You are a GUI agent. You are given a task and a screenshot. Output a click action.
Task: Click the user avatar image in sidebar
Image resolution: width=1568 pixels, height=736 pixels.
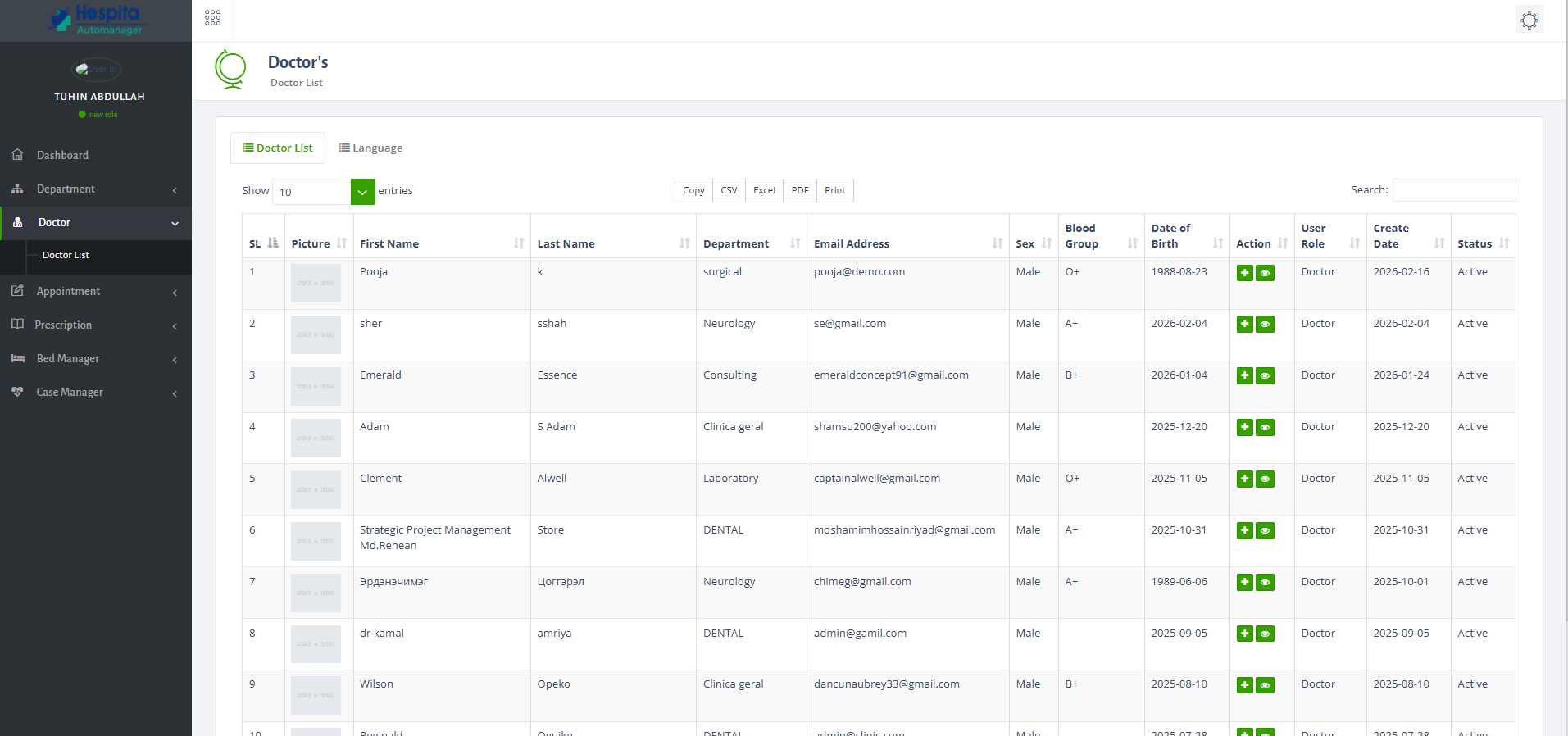click(x=97, y=70)
